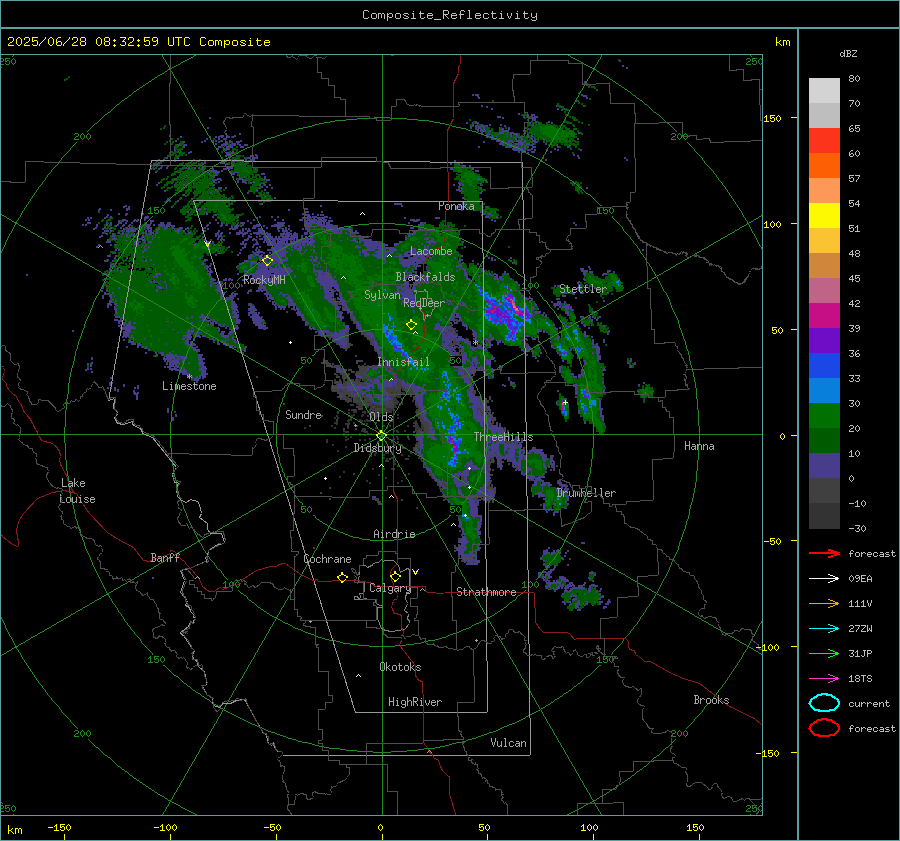This screenshot has width=900, height=841.
Task: Click the magenta 18TS arrow legend icon
Action: (824, 679)
